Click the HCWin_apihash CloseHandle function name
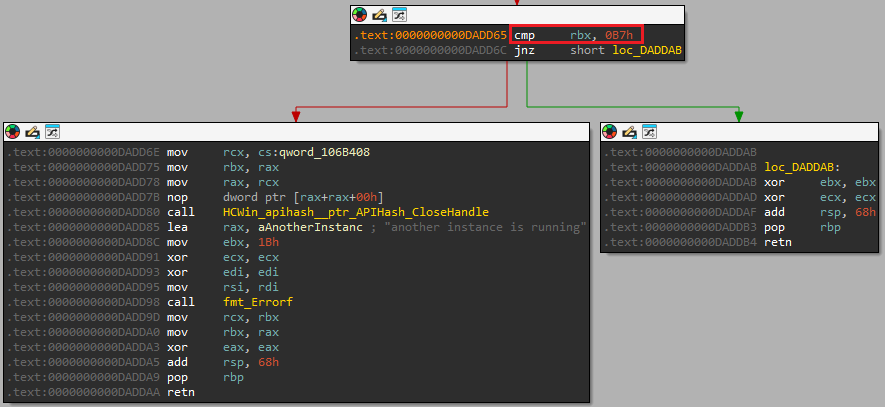This screenshot has height=407, width=885. (x=355, y=212)
